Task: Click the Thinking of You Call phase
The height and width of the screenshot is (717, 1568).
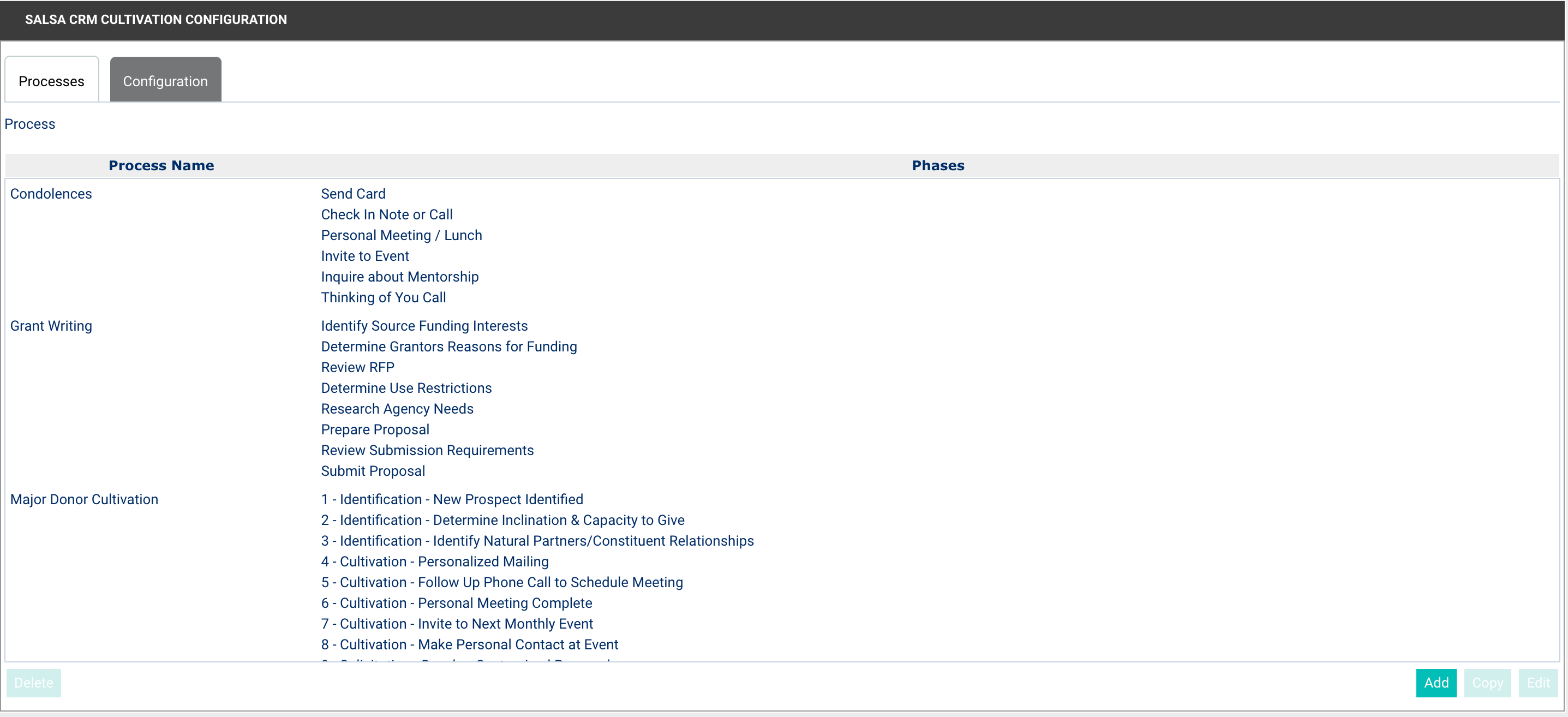Action: [384, 297]
